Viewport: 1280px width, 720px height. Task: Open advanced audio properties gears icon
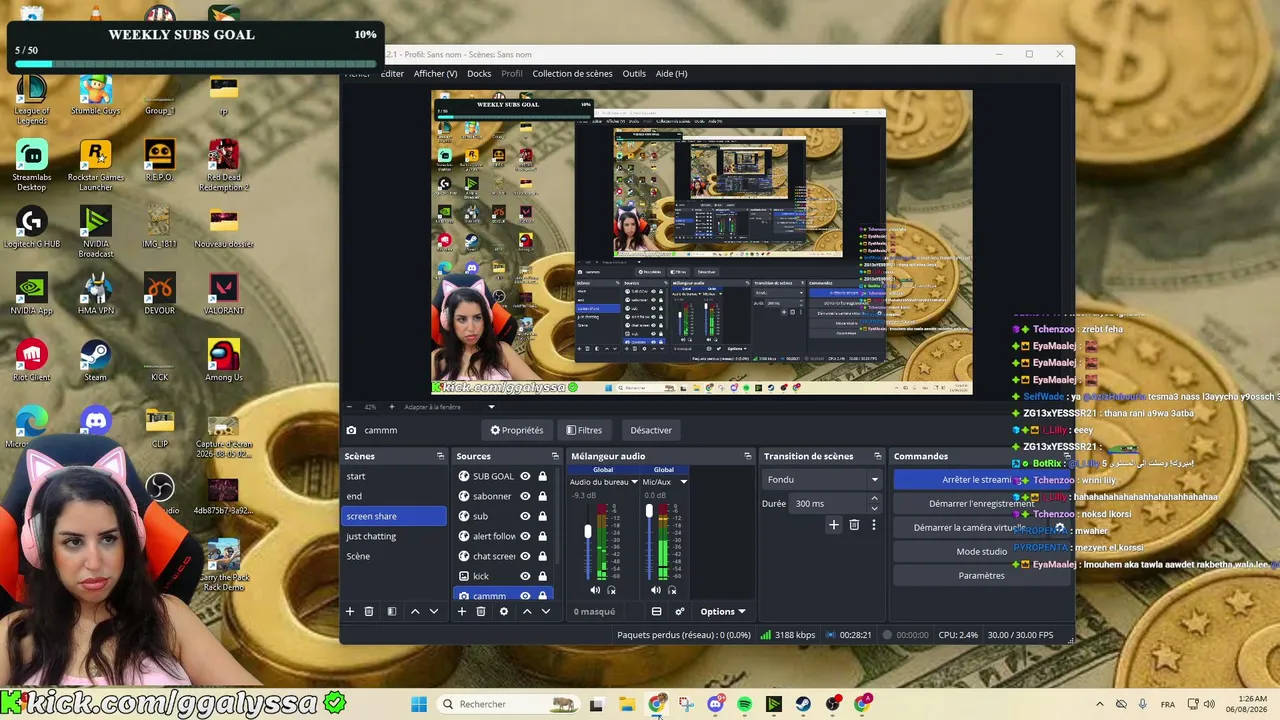point(680,611)
